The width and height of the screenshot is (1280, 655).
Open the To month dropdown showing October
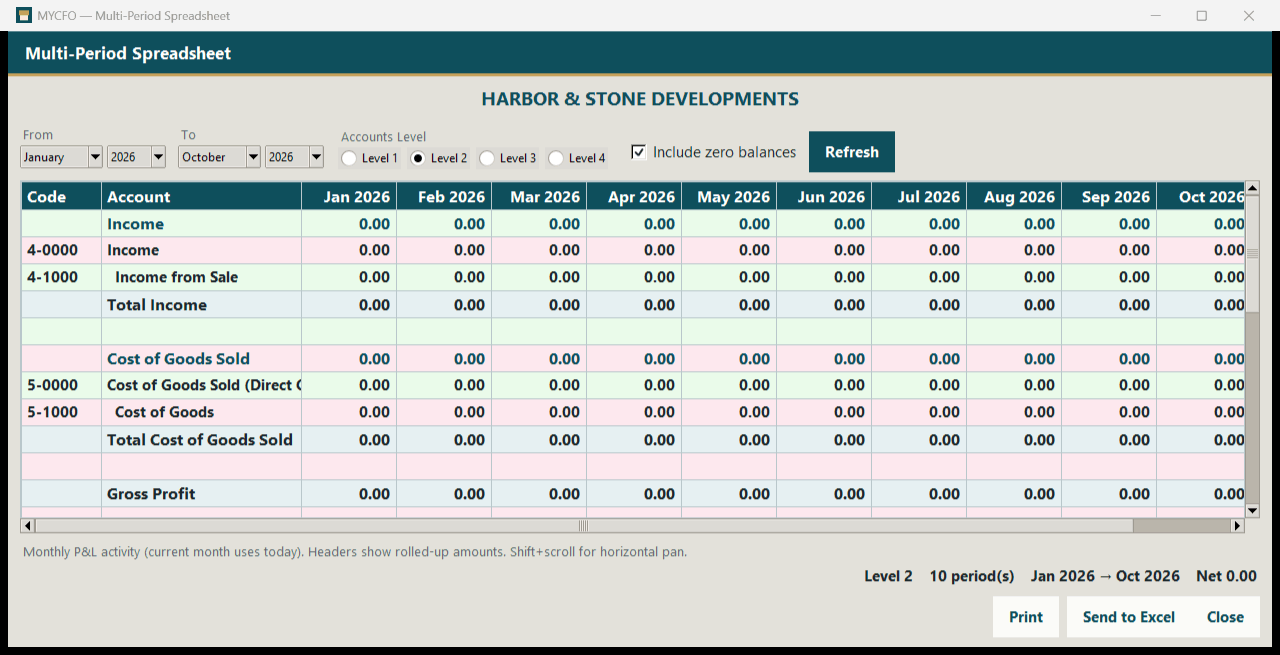[x=220, y=157]
